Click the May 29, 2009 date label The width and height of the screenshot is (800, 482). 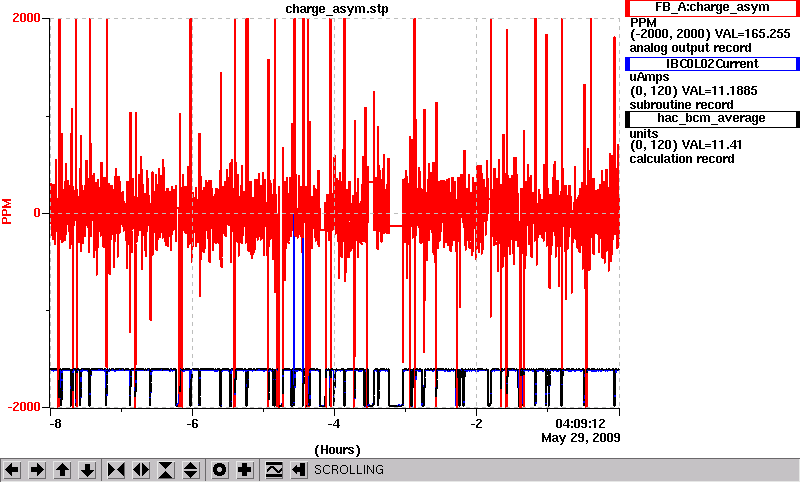pos(581,438)
